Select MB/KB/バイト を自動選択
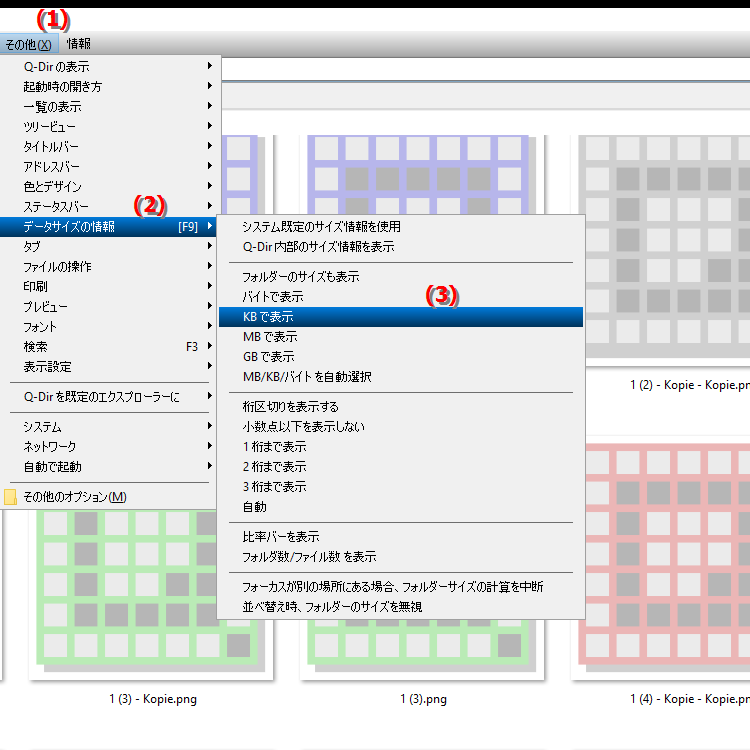Viewport: 750px width, 750px height. pos(401,377)
